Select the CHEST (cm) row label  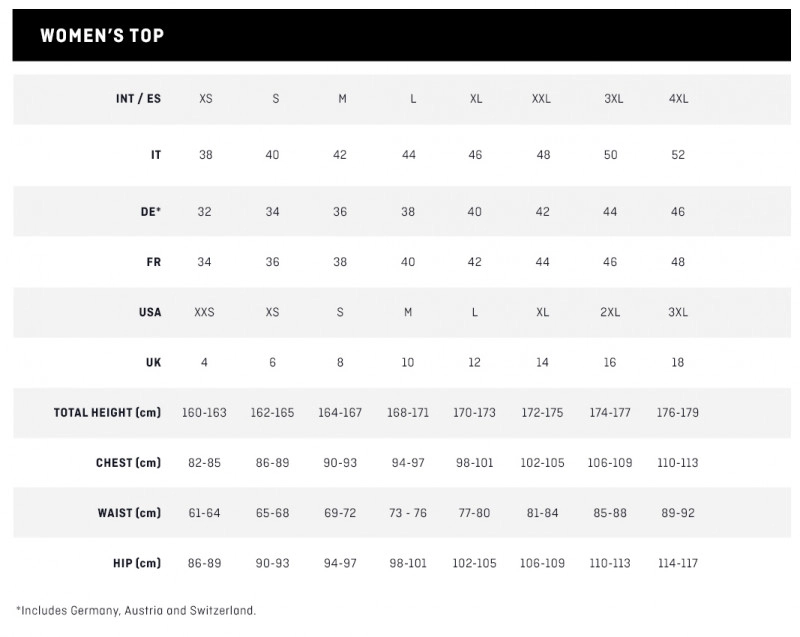[128, 462]
